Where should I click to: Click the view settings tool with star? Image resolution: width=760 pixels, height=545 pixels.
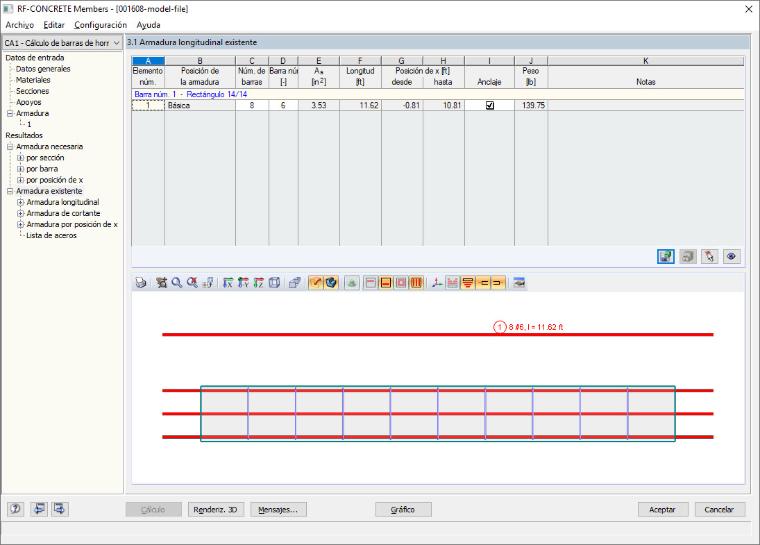coord(161,282)
